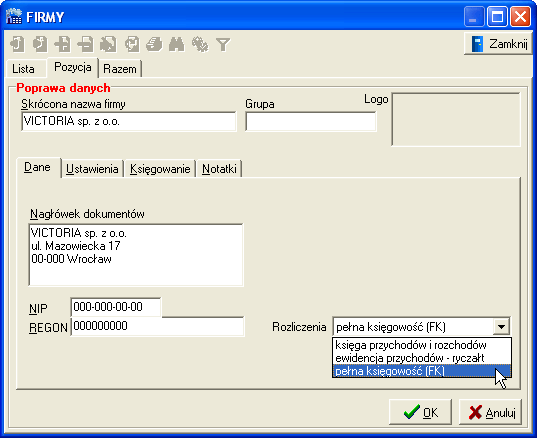The height and width of the screenshot is (438, 537).
Task: Go to the Lista tab
Action: pos(23,69)
